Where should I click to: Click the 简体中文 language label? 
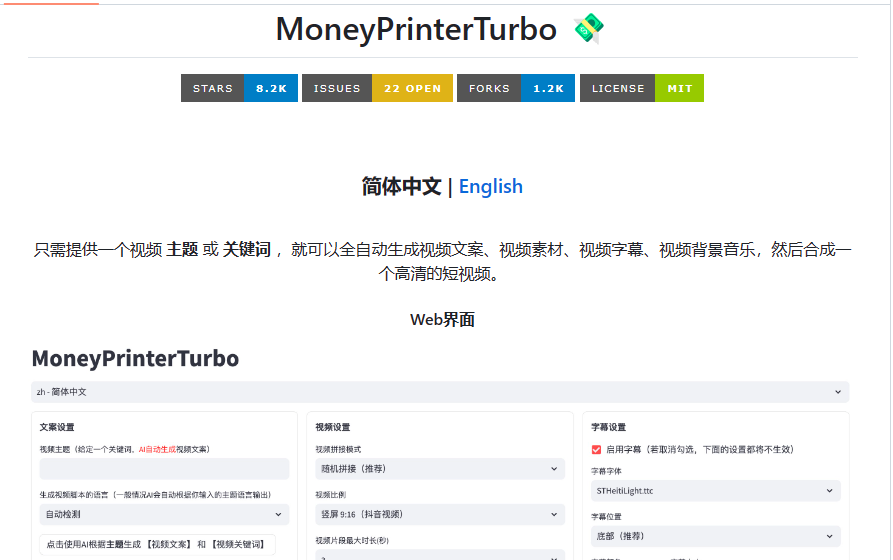click(401, 186)
